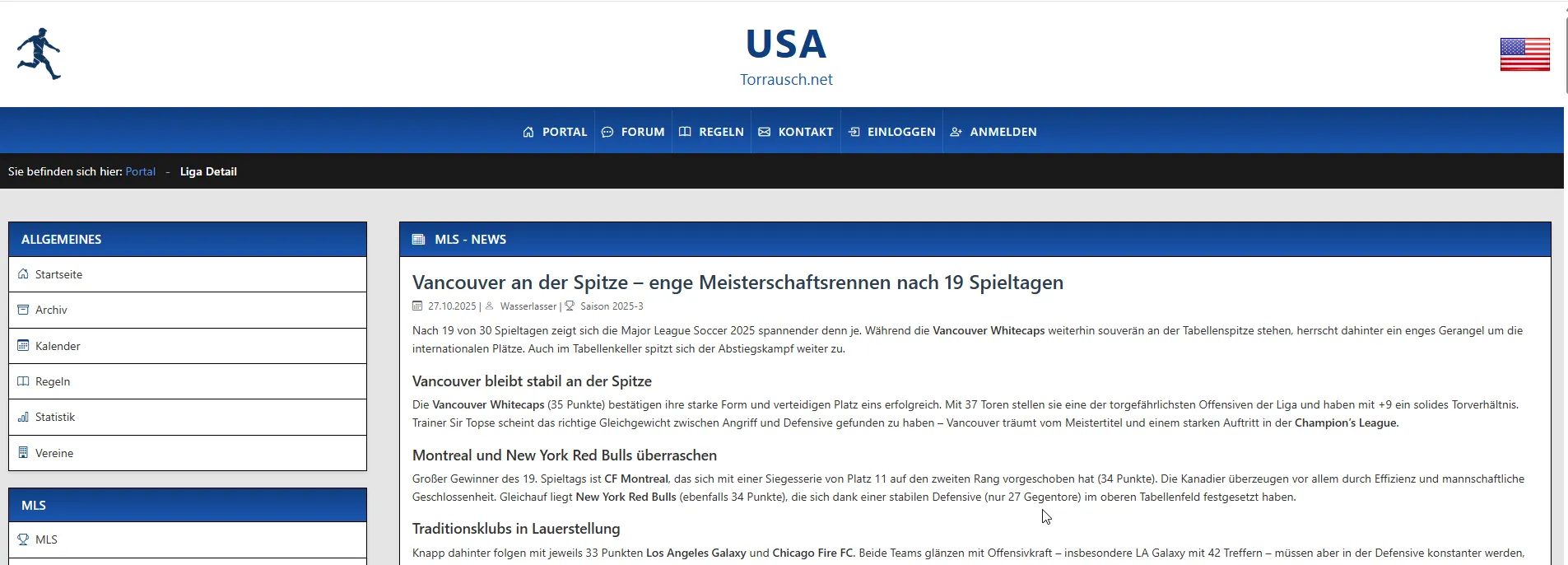Click the person icon before Wasserlasser

tap(490, 306)
